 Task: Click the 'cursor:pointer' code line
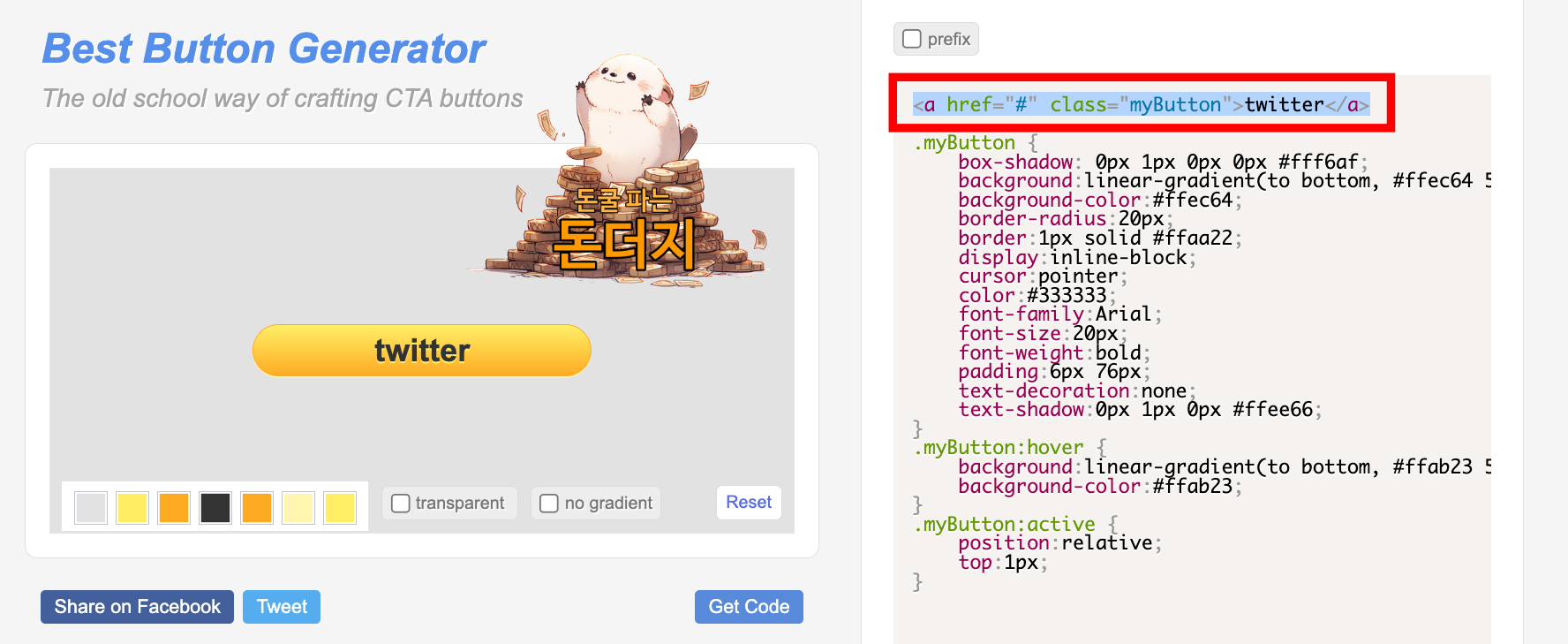pyautogui.click(x=1043, y=277)
